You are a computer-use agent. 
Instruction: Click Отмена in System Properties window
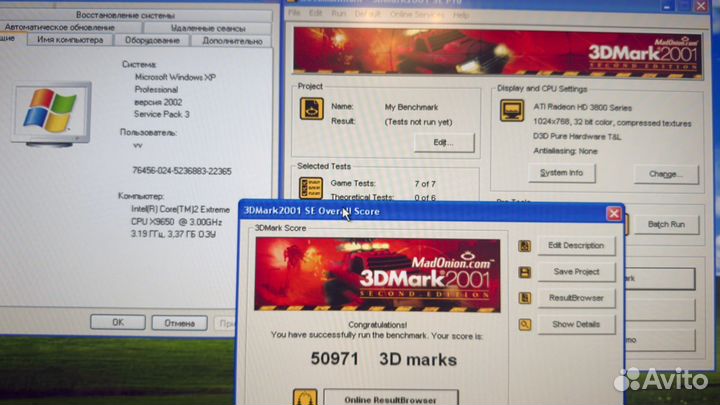180,323
